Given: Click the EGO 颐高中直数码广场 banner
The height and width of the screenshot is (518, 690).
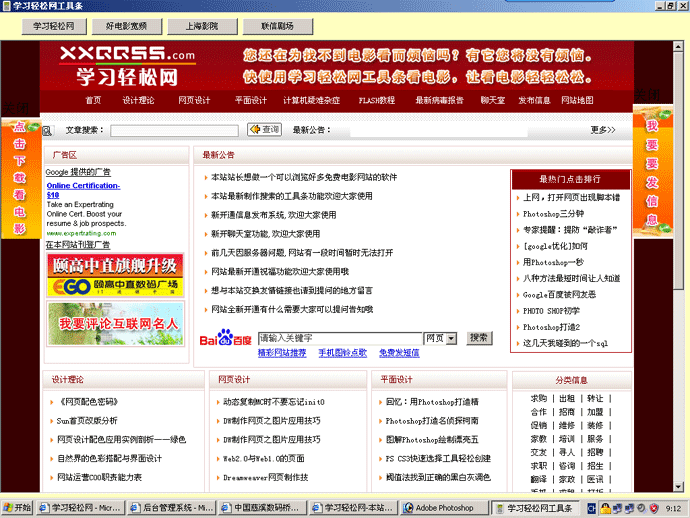Looking at the screenshot, I should (x=115, y=276).
